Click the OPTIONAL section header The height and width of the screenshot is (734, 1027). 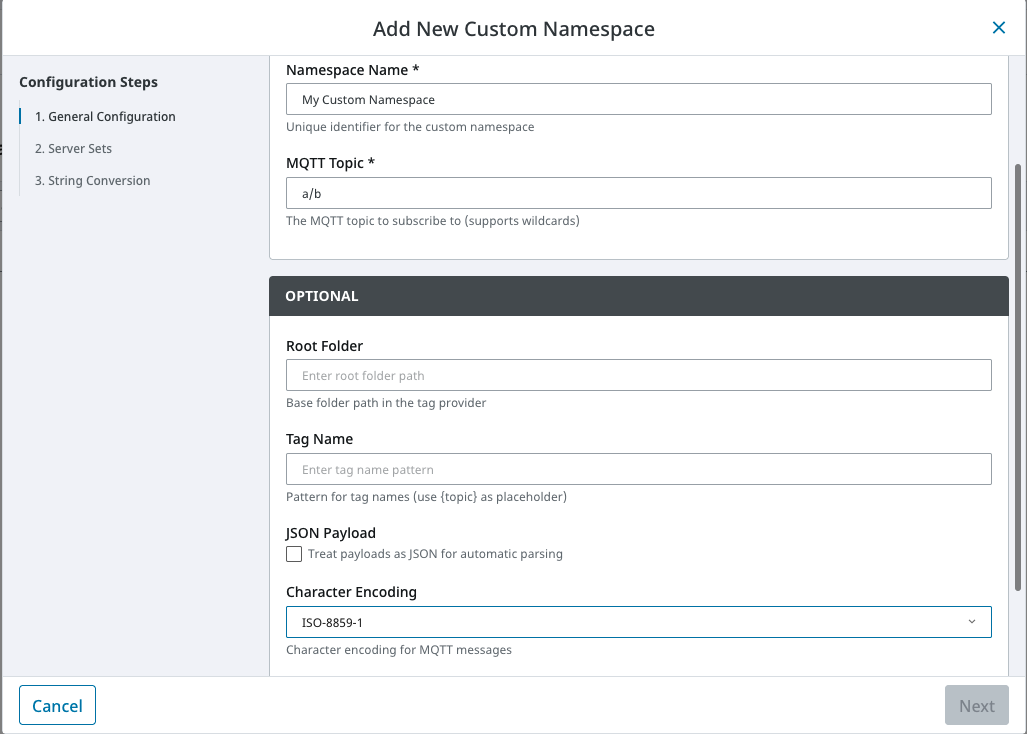638,296
